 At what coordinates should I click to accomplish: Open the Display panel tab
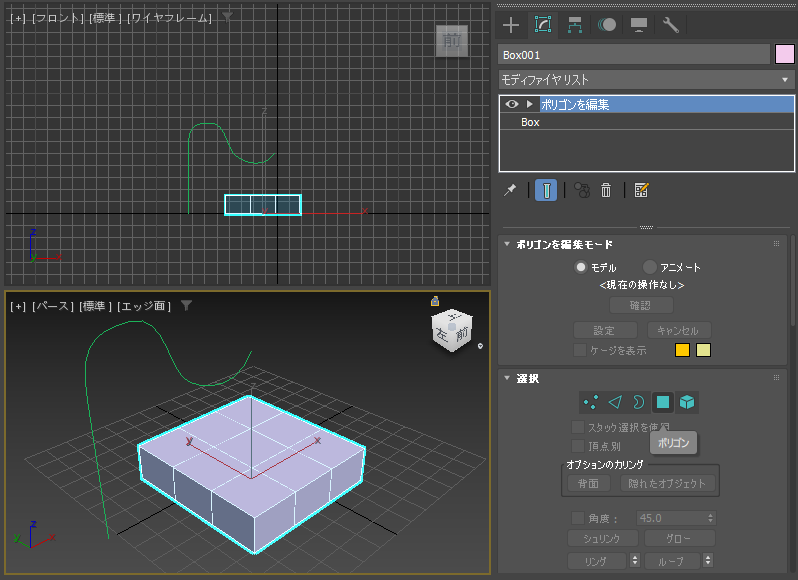click(639, 25)
